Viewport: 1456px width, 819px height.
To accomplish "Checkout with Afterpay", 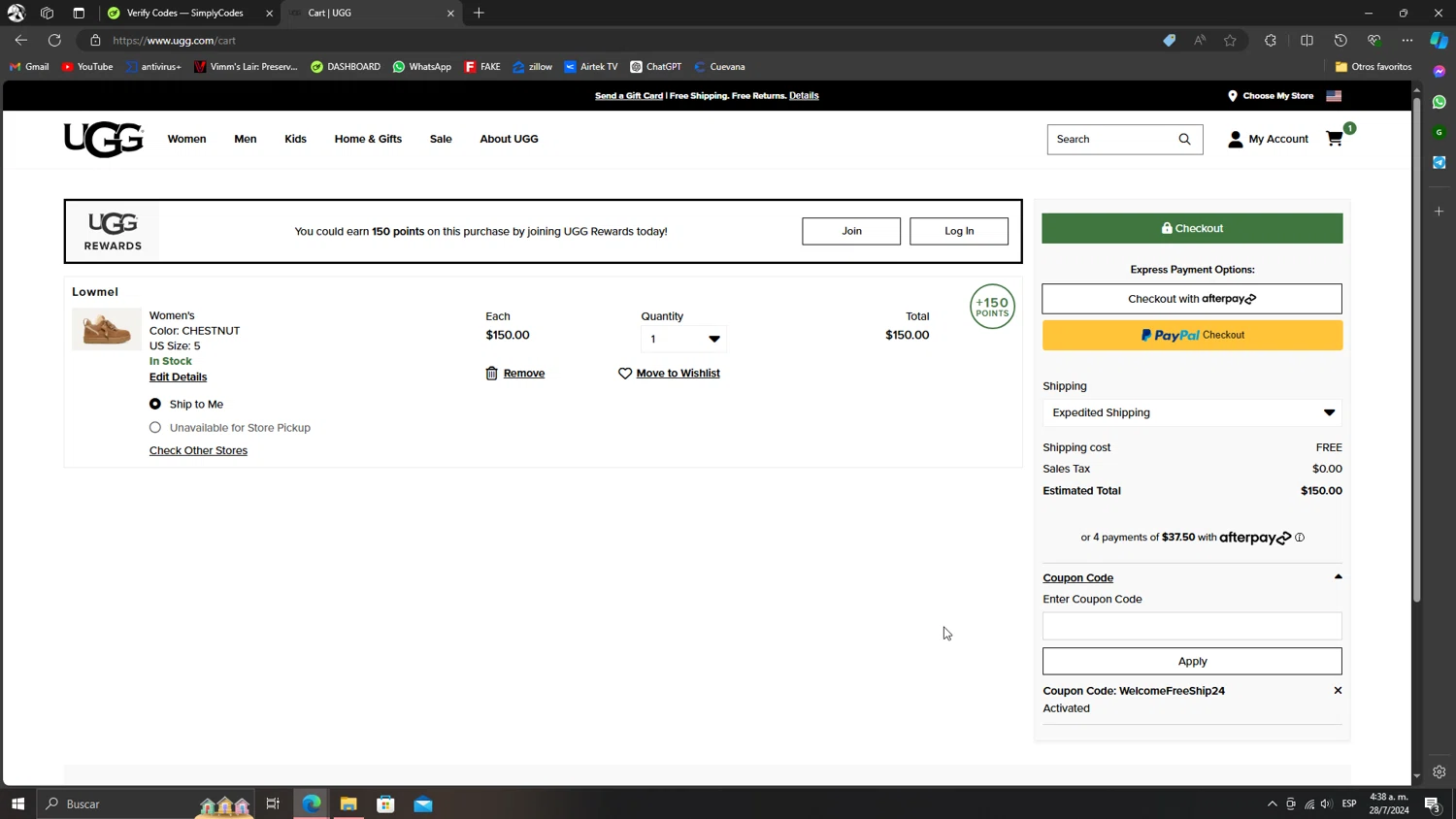I will click(x=1192, y=299).
